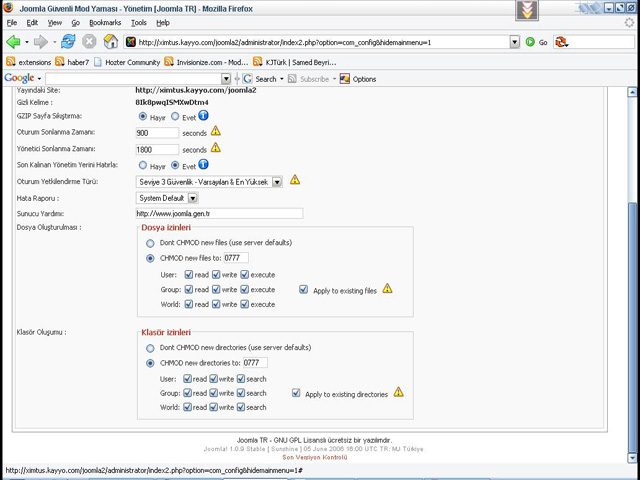
Task: Click the site favicon in the address bar
Action: pyautogui.click(x=131, y=42)
